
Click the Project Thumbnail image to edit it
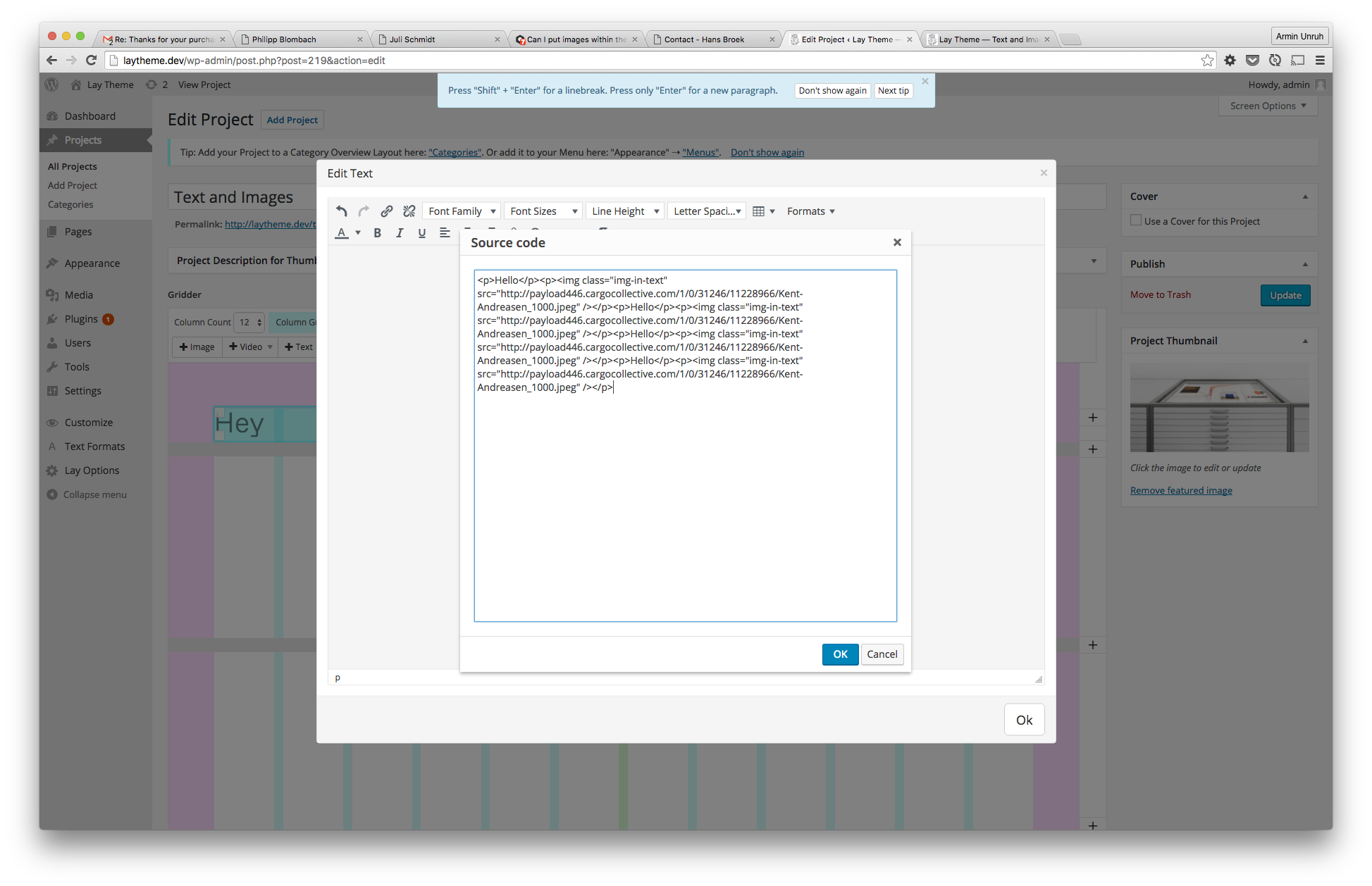pyautogui.click(x=1219, y=407)
